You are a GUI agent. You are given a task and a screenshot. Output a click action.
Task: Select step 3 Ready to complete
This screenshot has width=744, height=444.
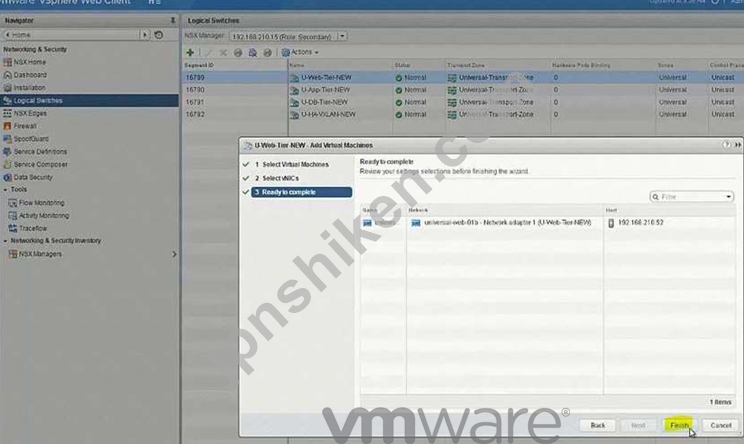(x=301, y=192)
